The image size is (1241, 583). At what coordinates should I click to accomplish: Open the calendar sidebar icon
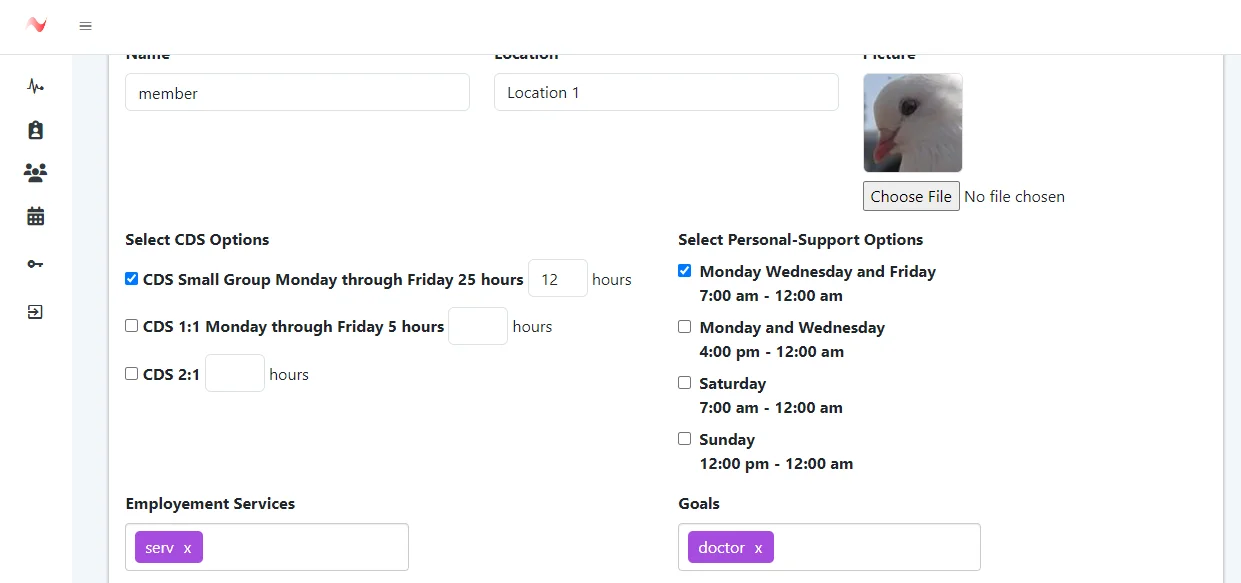[x=36, y=216]
